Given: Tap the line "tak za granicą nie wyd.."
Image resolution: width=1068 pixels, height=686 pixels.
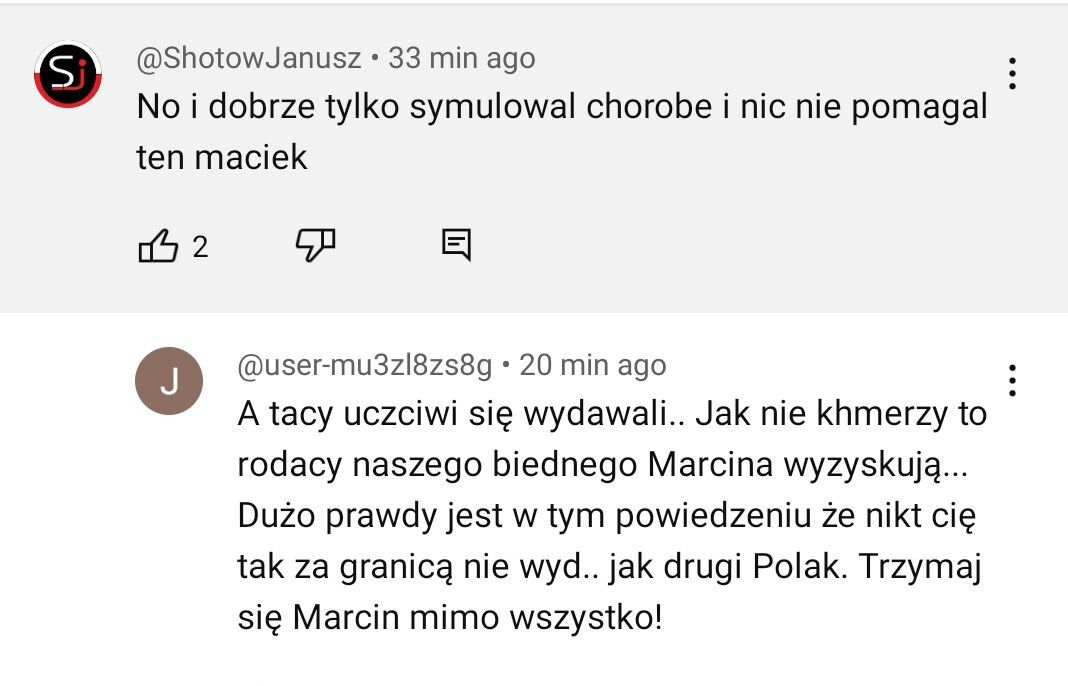Looking at the screenshot, I should coord(609,567).
